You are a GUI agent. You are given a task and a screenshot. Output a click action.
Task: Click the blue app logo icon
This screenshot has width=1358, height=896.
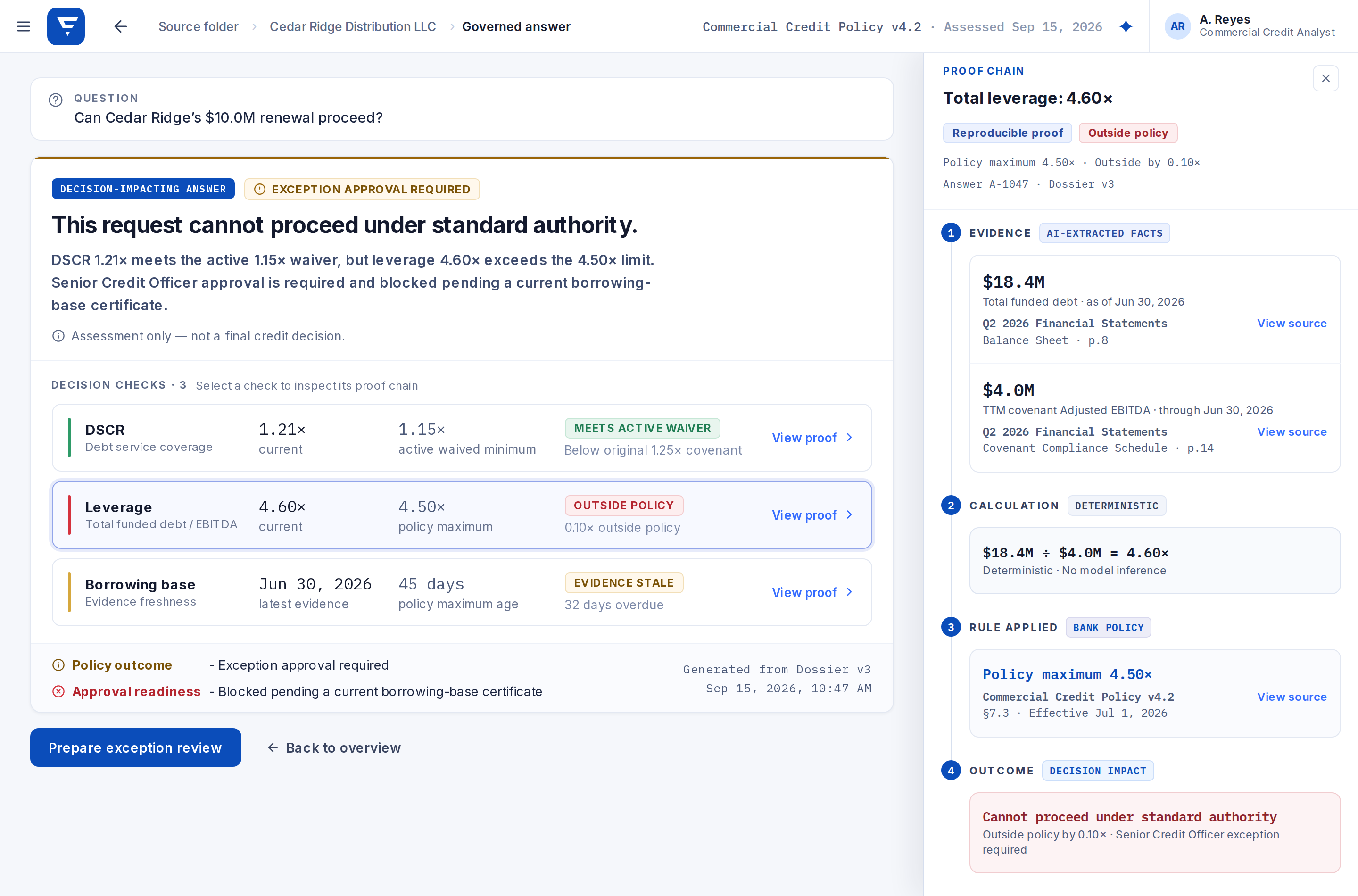point(66,26)
